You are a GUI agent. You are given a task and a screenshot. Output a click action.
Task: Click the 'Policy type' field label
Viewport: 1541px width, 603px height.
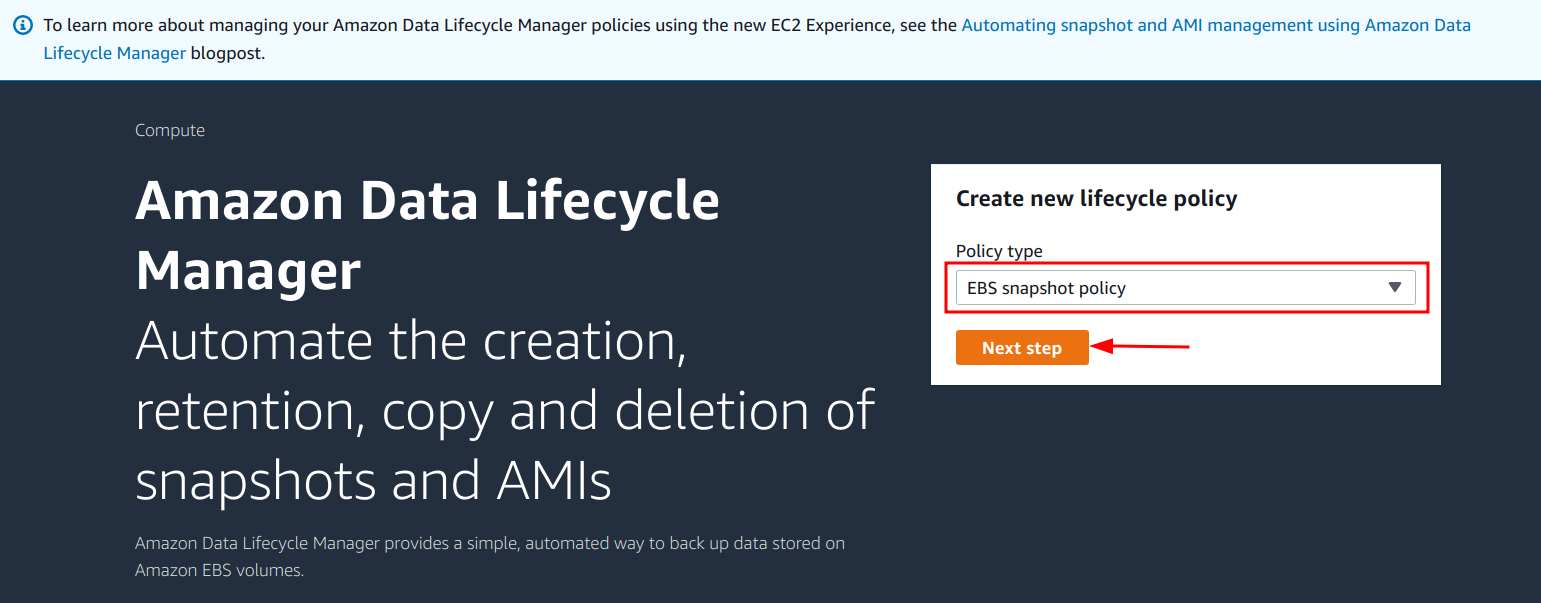point(999,251)
